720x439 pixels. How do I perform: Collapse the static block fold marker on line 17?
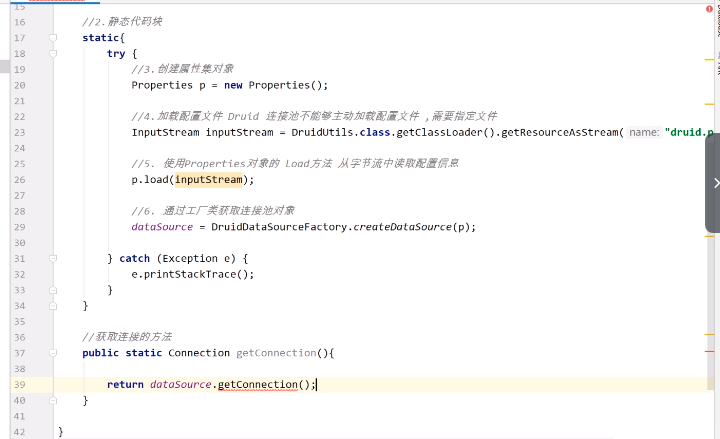click(x=53, y=38)
